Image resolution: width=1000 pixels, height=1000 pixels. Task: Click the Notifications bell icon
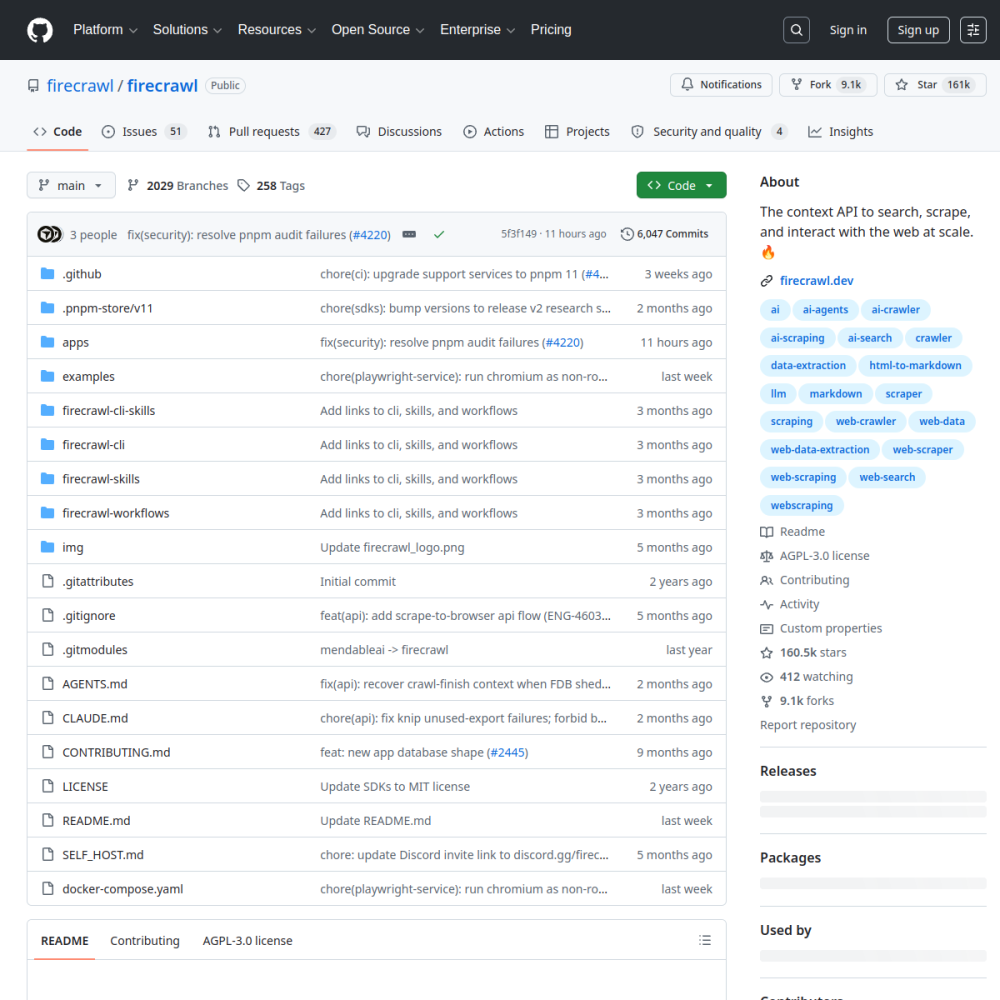point(687,84)
